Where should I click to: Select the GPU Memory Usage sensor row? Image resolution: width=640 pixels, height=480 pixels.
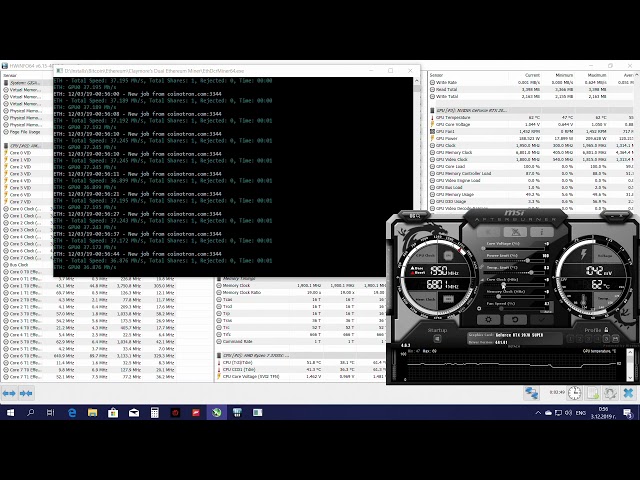click(x=531, y=194)
